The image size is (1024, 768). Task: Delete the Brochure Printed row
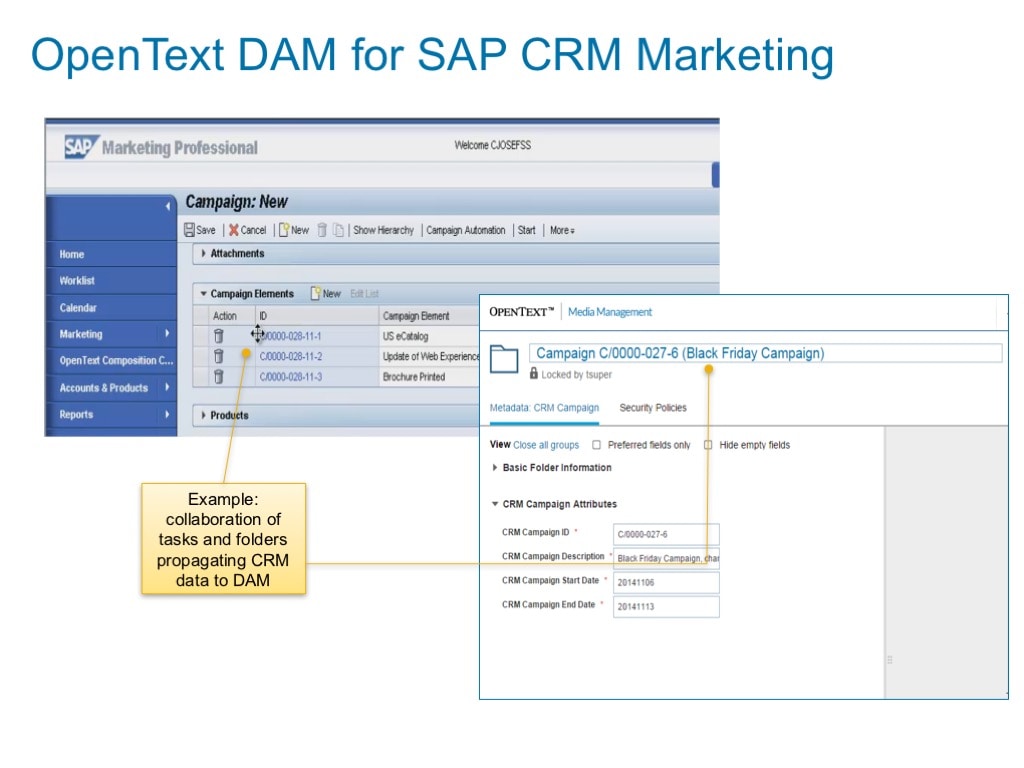pos(219,376)
